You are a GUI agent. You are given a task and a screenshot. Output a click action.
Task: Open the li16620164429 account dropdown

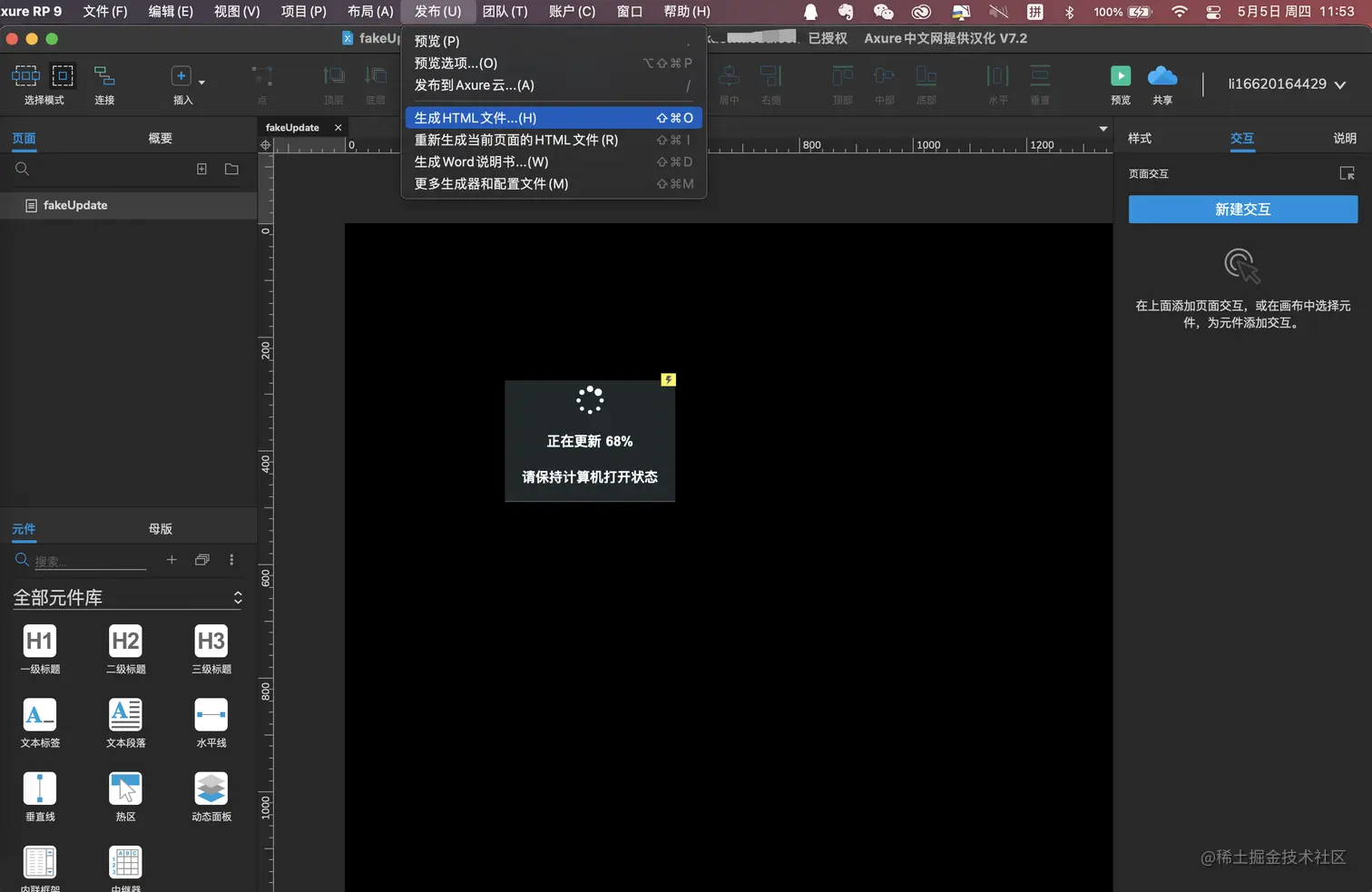[1287, 84]
